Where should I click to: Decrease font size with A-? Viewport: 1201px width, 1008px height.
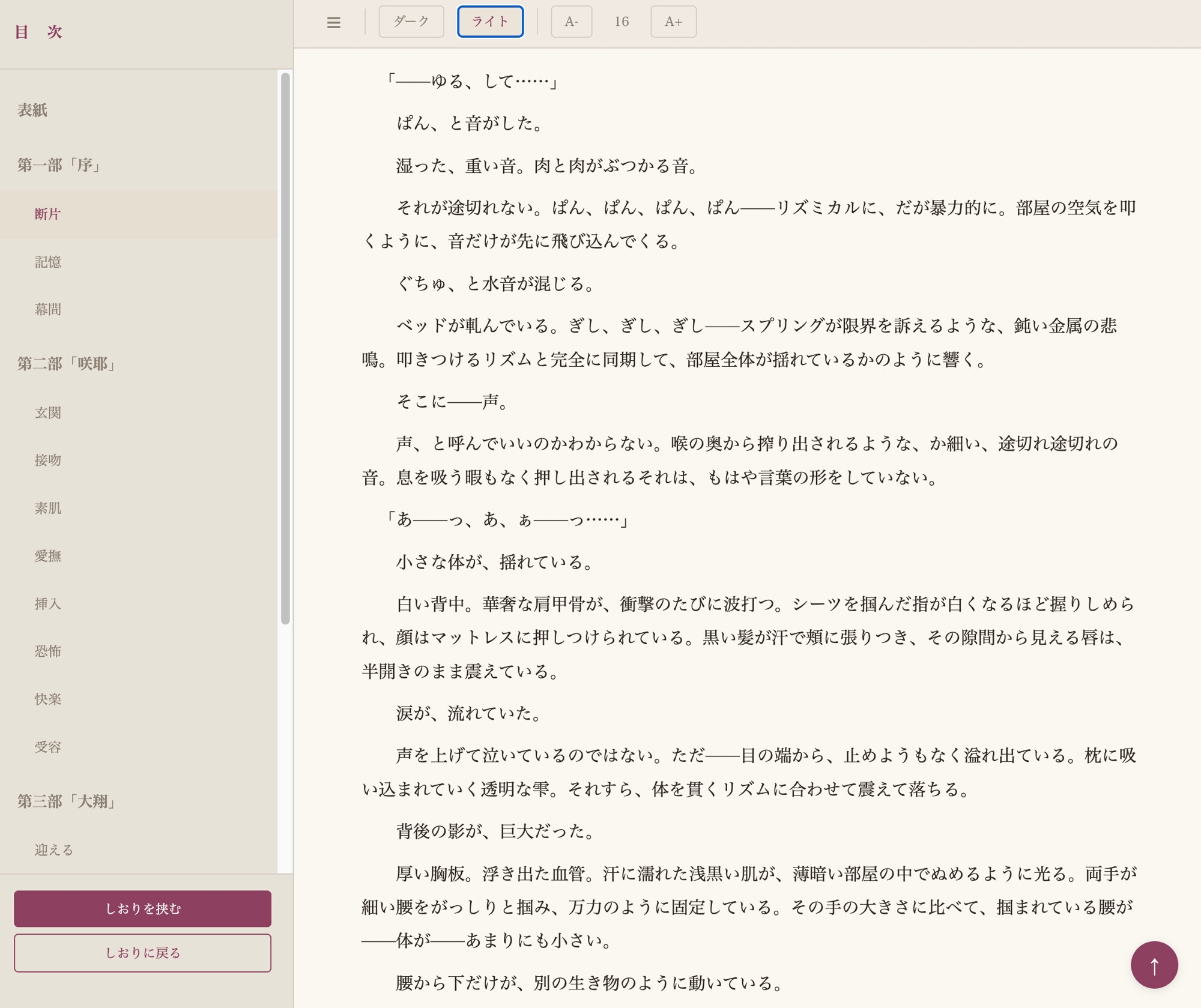pos(571,22)
